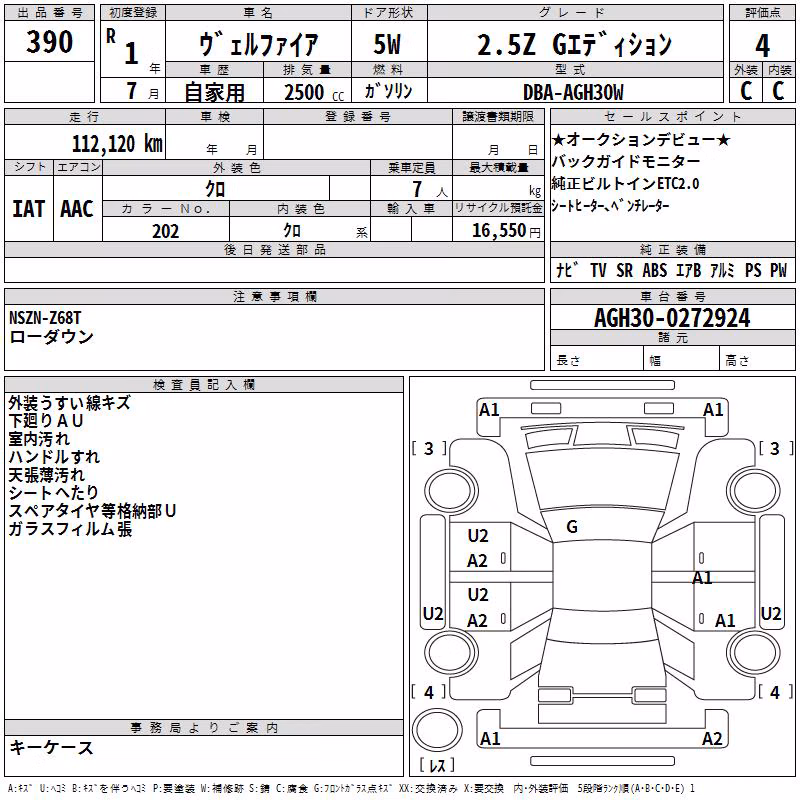
Task: Select エアB in genuine equipment row
Action: [688, 270]
